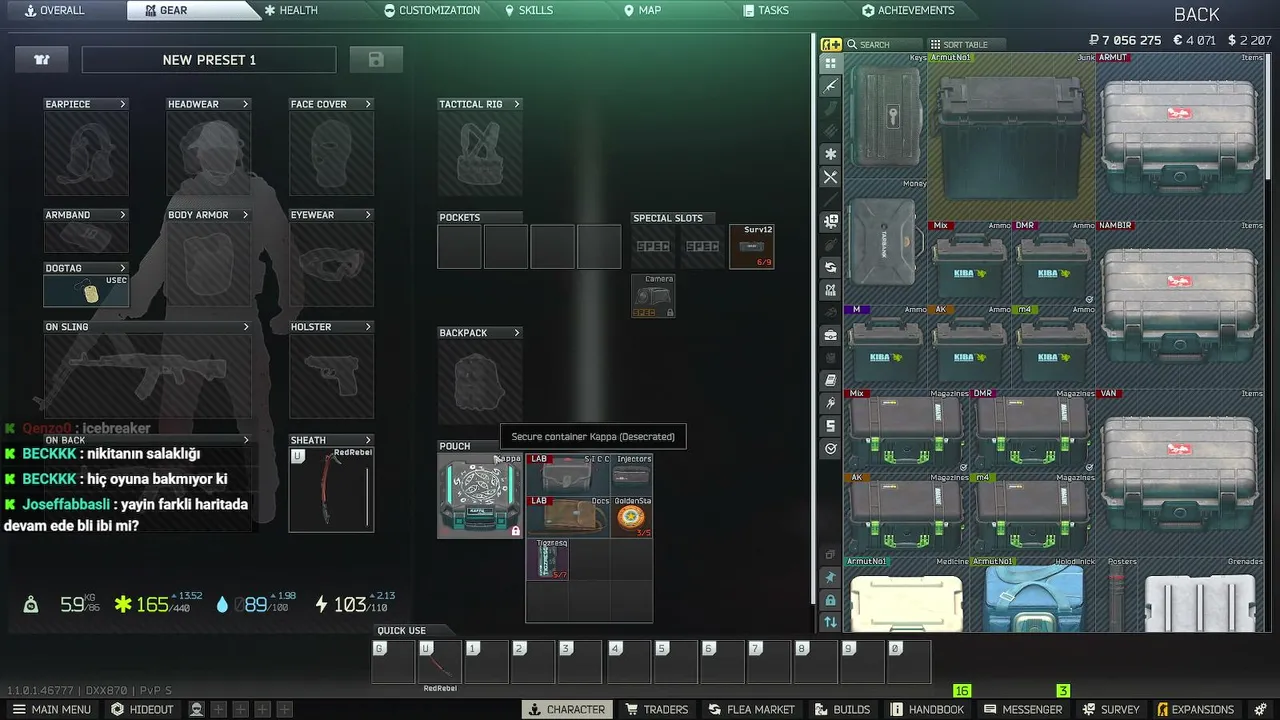Open the BUILDS screen

point(842,709)
